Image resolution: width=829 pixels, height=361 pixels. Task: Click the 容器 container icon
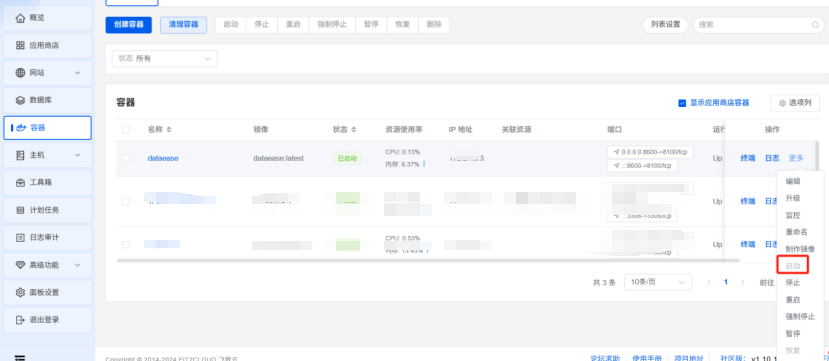(x=21, y=128)
